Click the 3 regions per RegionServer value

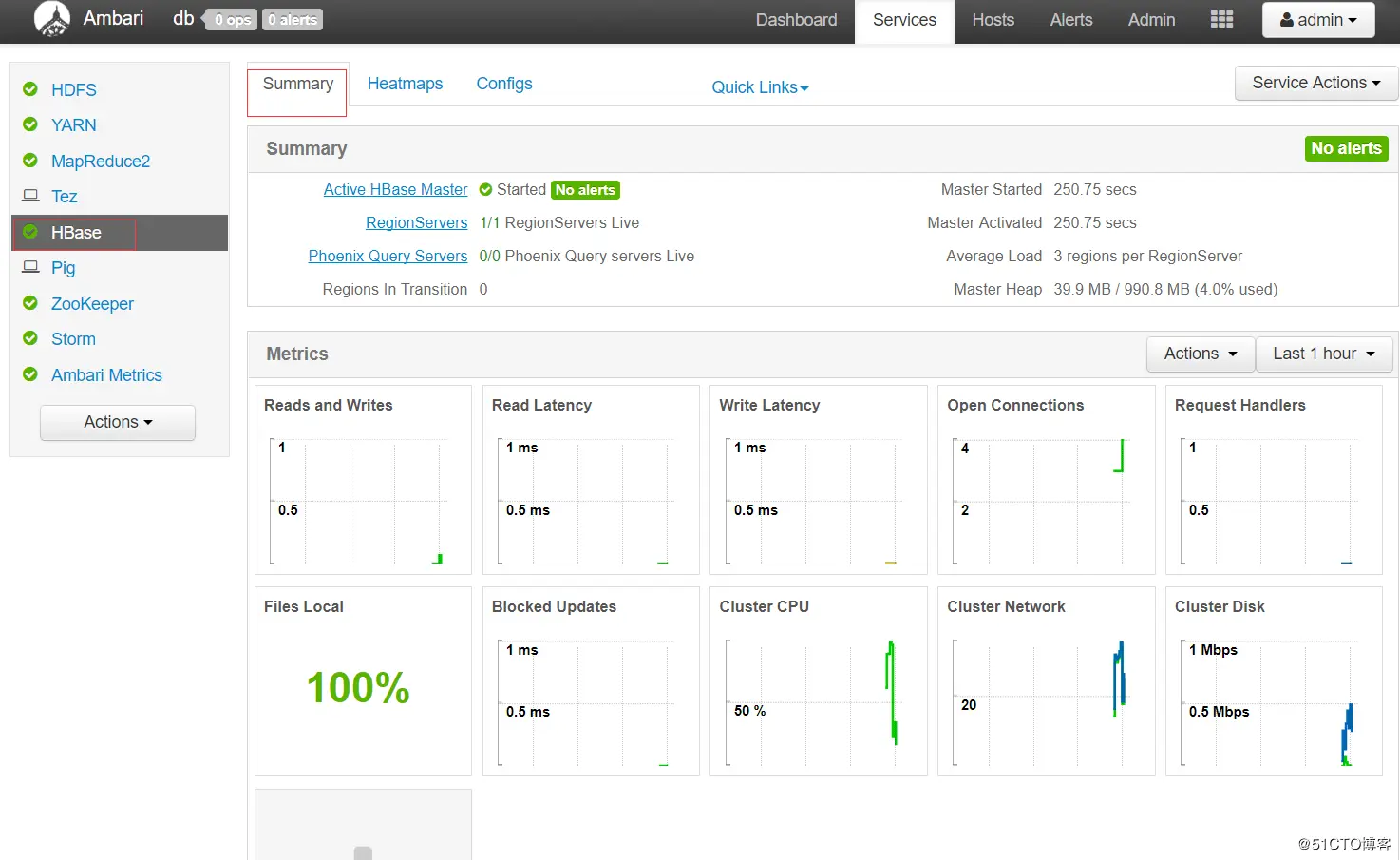click(1147, 257)
